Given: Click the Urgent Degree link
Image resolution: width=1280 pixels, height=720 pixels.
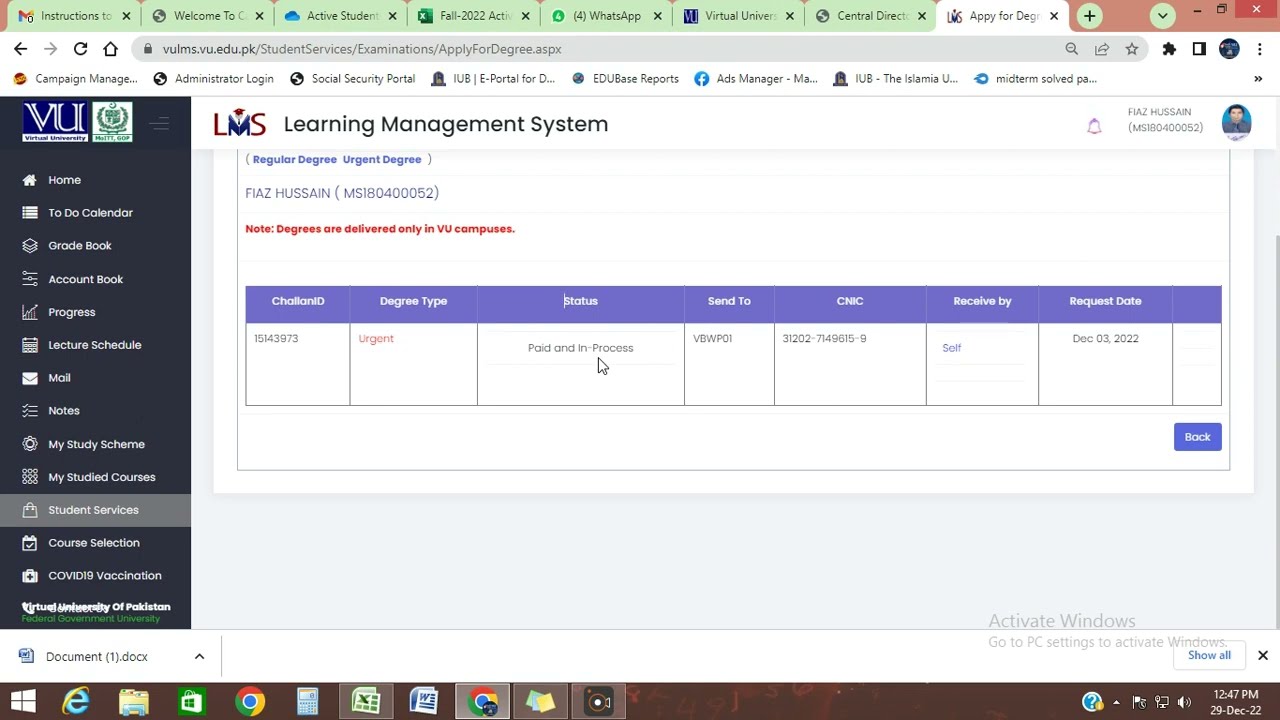Looking at the screenshot, I should 382,160.
